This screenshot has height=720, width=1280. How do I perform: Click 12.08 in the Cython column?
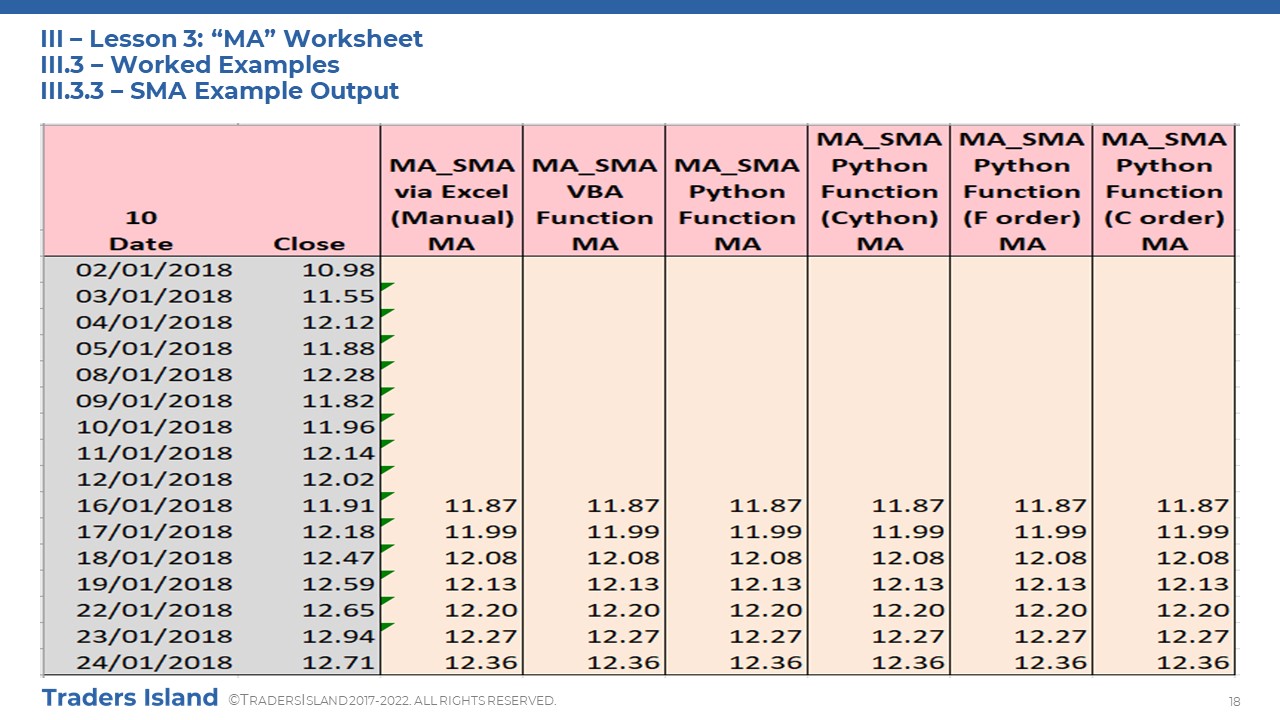click(x=908, y=557)
